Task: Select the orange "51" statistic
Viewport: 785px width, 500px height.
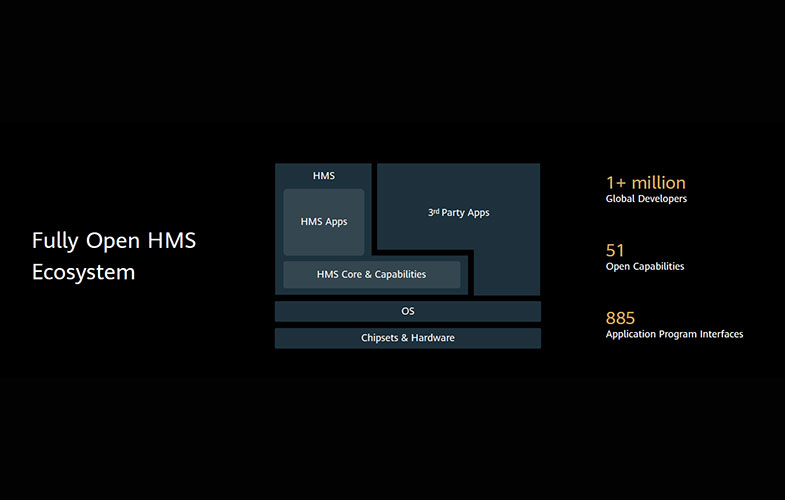Action: tap(615, 251)
